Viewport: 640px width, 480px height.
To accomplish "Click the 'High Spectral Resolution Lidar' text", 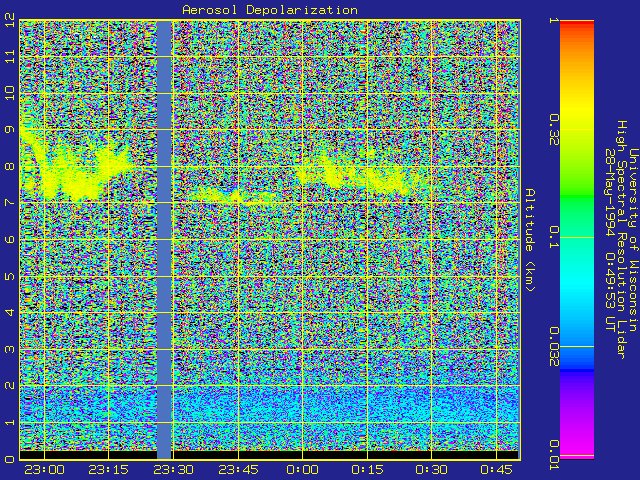I will (621, 240).
